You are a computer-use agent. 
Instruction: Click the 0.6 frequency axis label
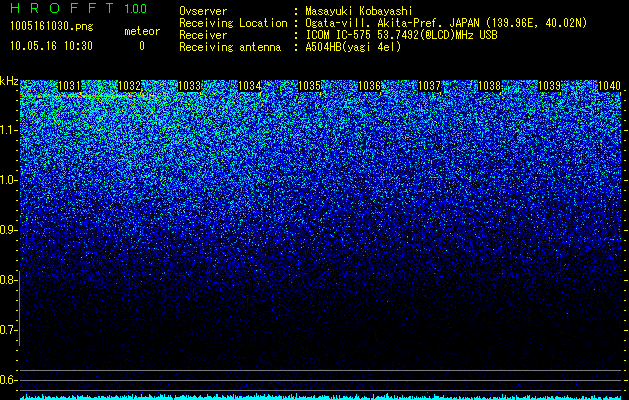[8, 380]
